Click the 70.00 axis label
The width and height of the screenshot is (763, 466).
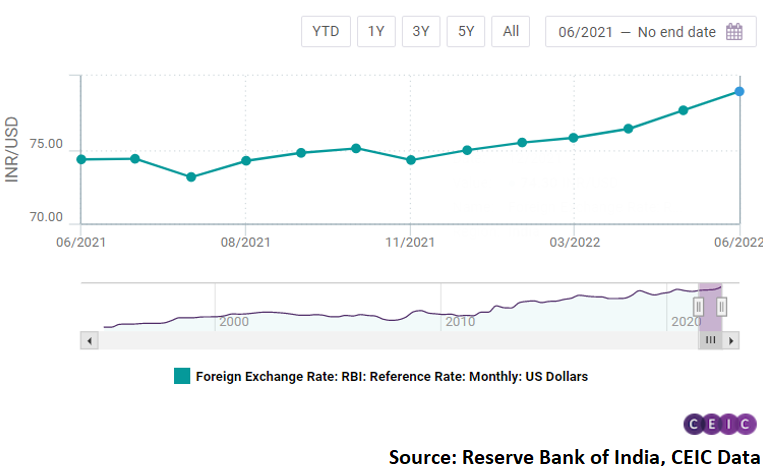(46, 217)
